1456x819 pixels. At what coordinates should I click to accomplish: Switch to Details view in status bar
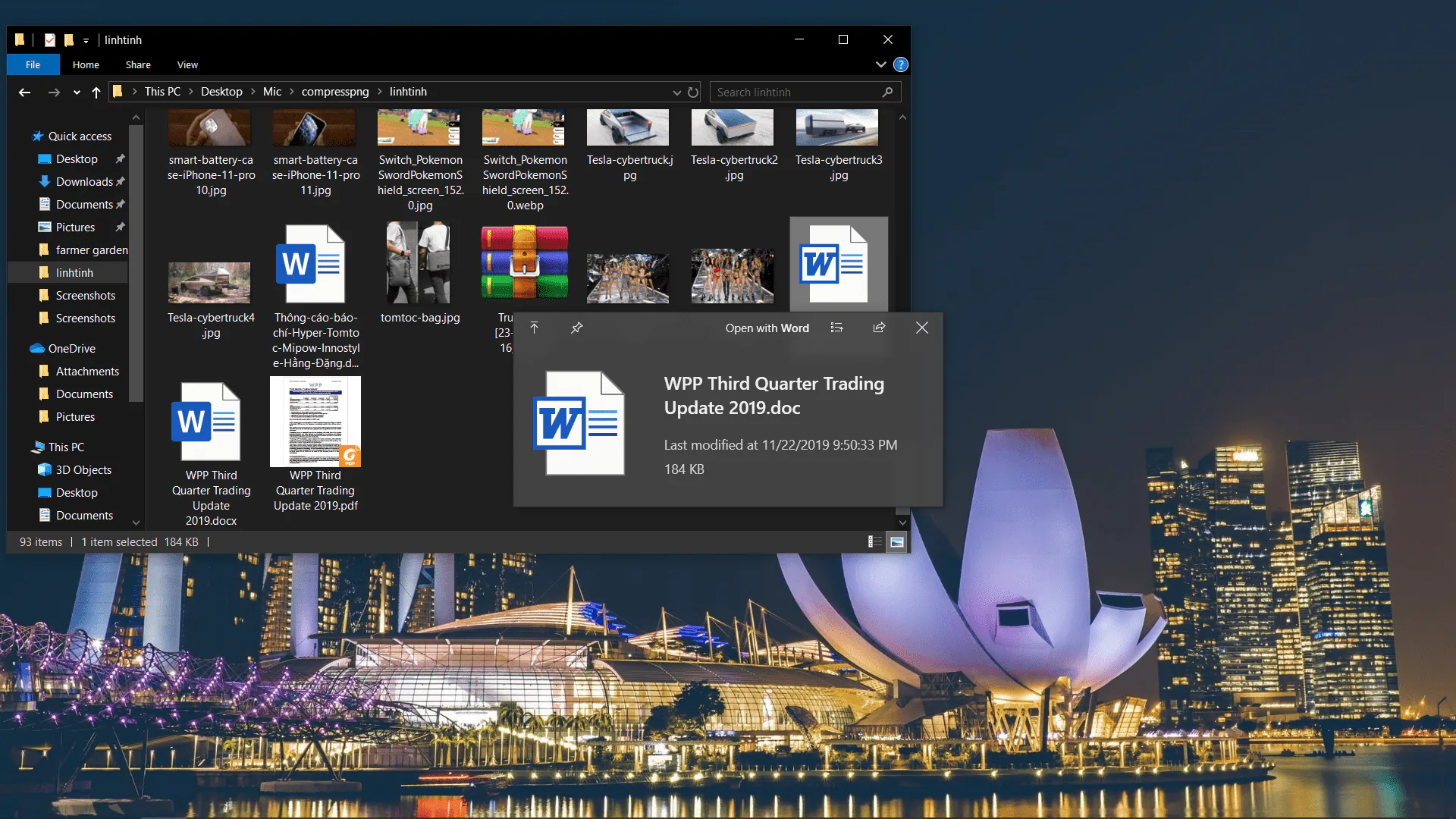pyautogui.click(x=875, y=541)
